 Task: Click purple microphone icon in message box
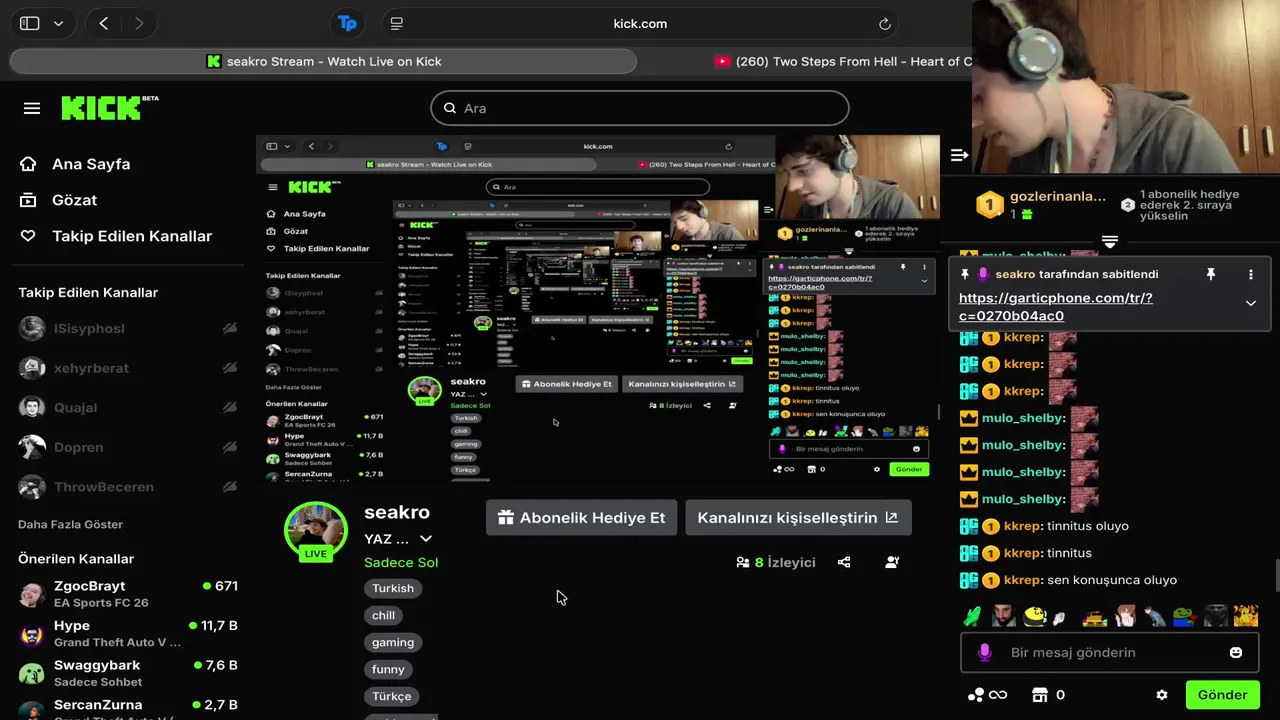984,652
